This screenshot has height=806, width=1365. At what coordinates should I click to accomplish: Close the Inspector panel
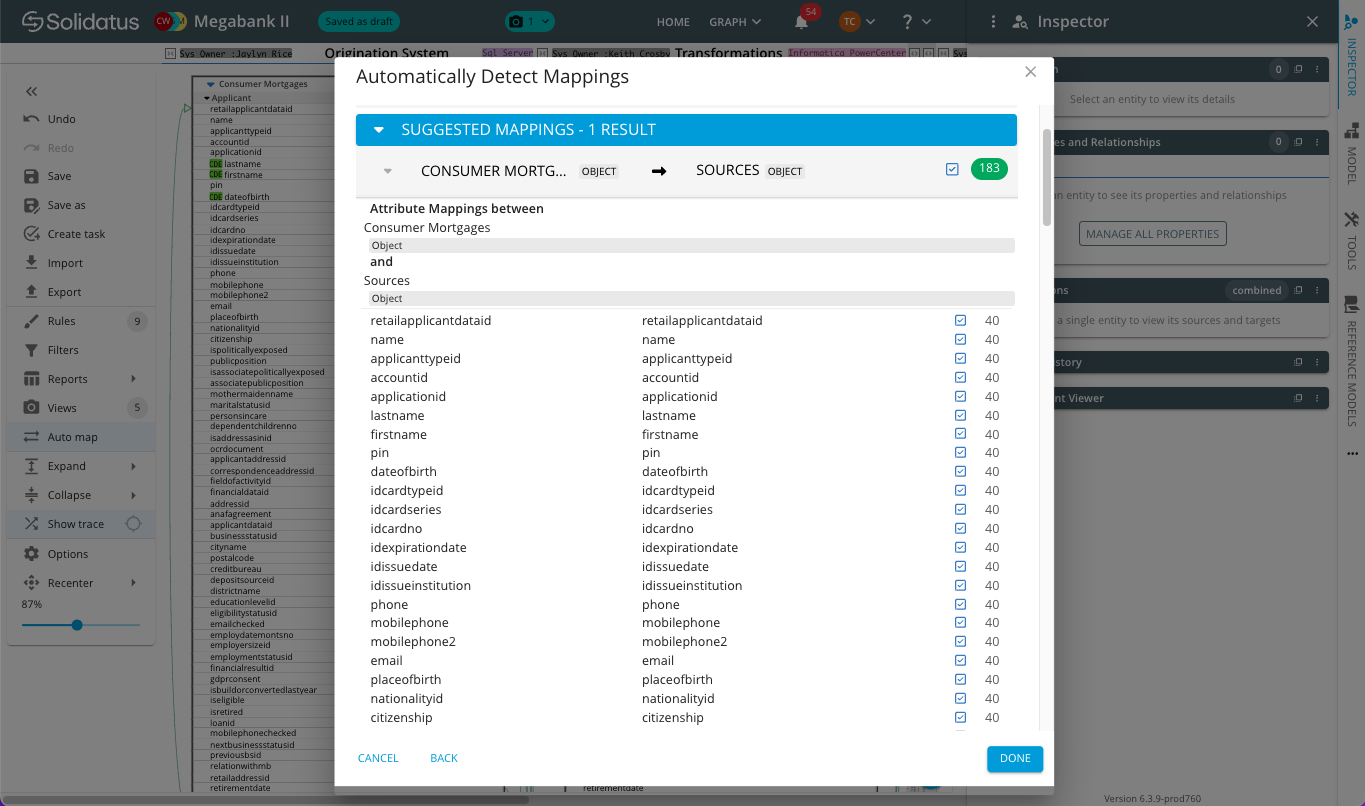[1313, 21]
